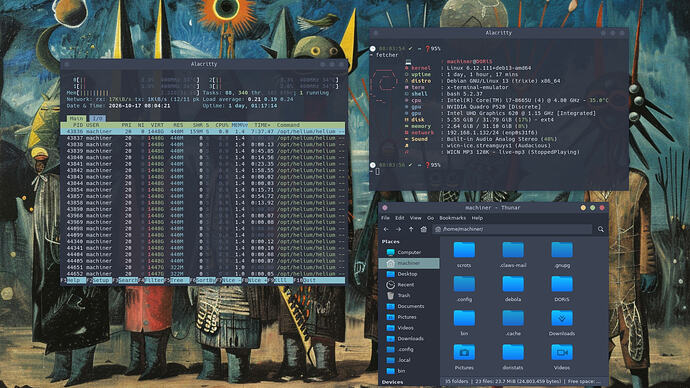Select Documents in Places sidebar

(x=409, y=306)
